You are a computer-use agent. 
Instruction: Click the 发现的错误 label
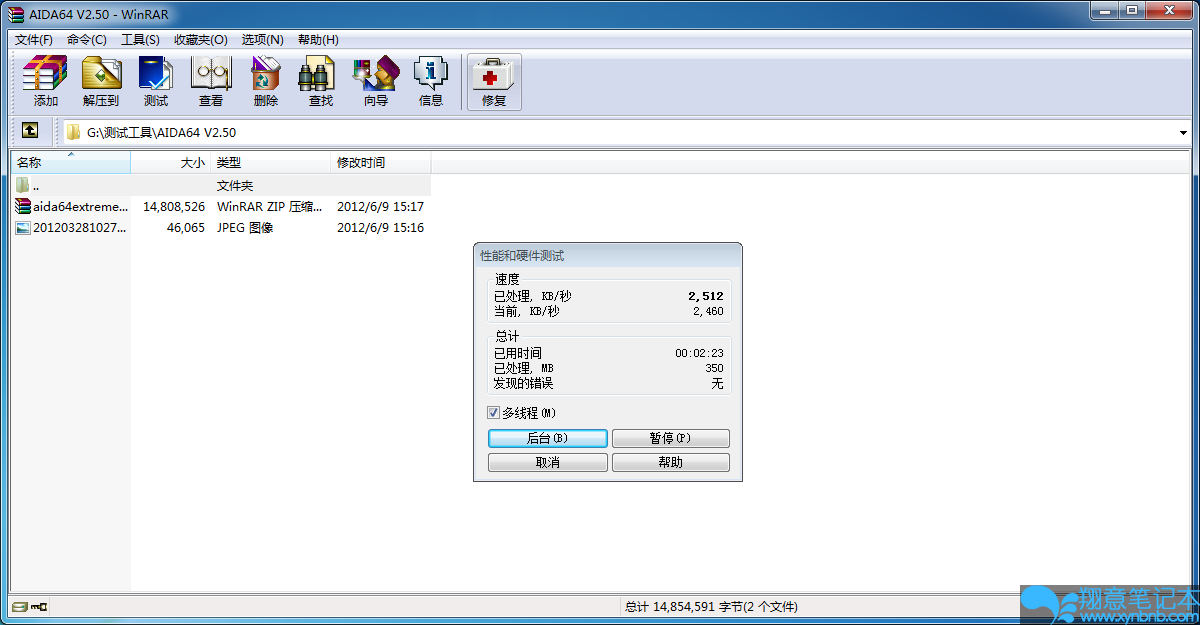pos(523,383)
